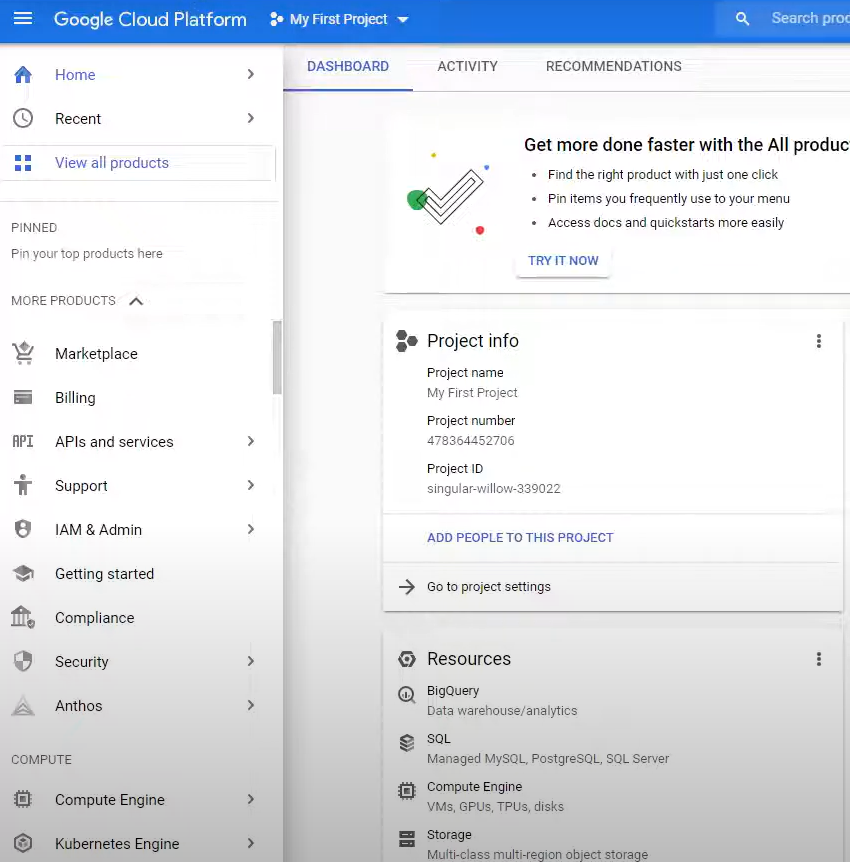This screenshot has width=850, height=862.
Task: Click the IAM & Admin shield icon
Action: 22,530
